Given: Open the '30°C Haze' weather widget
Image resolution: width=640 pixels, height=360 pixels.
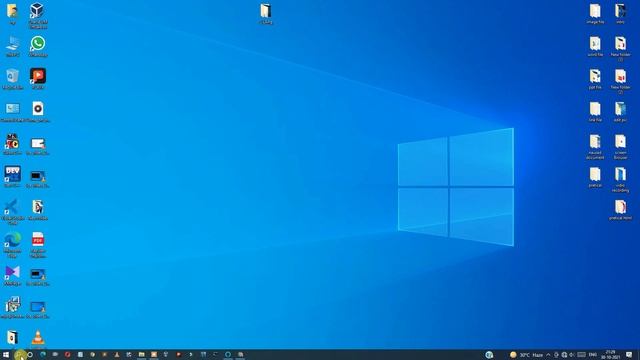Looking at the screenshot, I should click(x=527, y=355).
